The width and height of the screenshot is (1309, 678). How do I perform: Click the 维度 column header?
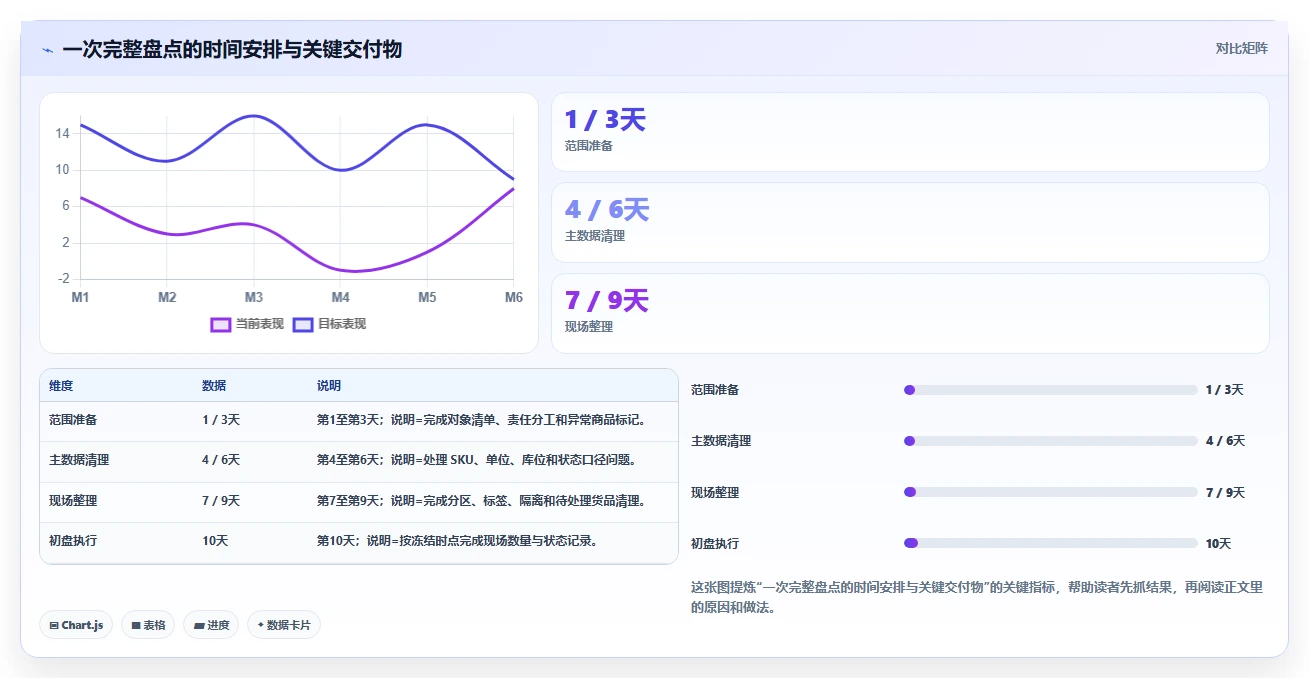click(61, 386)
